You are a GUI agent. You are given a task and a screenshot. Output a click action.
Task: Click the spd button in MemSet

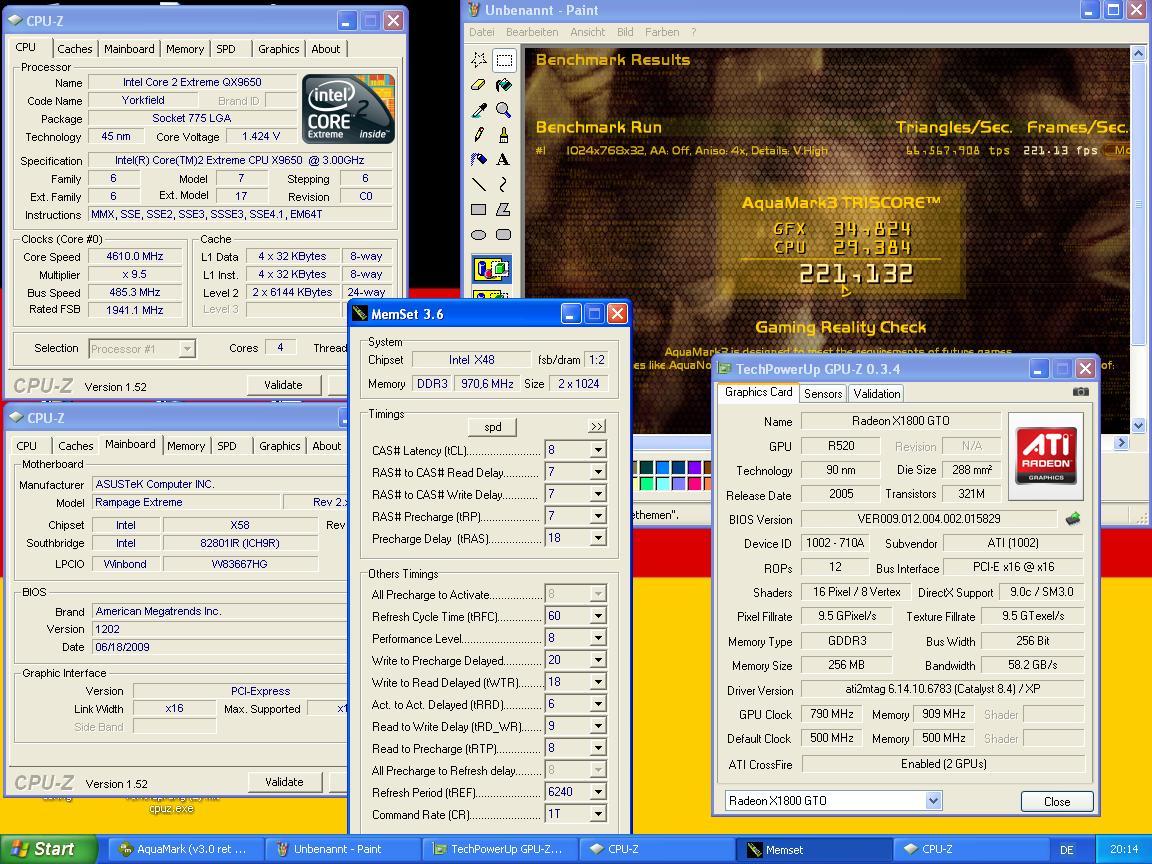492,427
